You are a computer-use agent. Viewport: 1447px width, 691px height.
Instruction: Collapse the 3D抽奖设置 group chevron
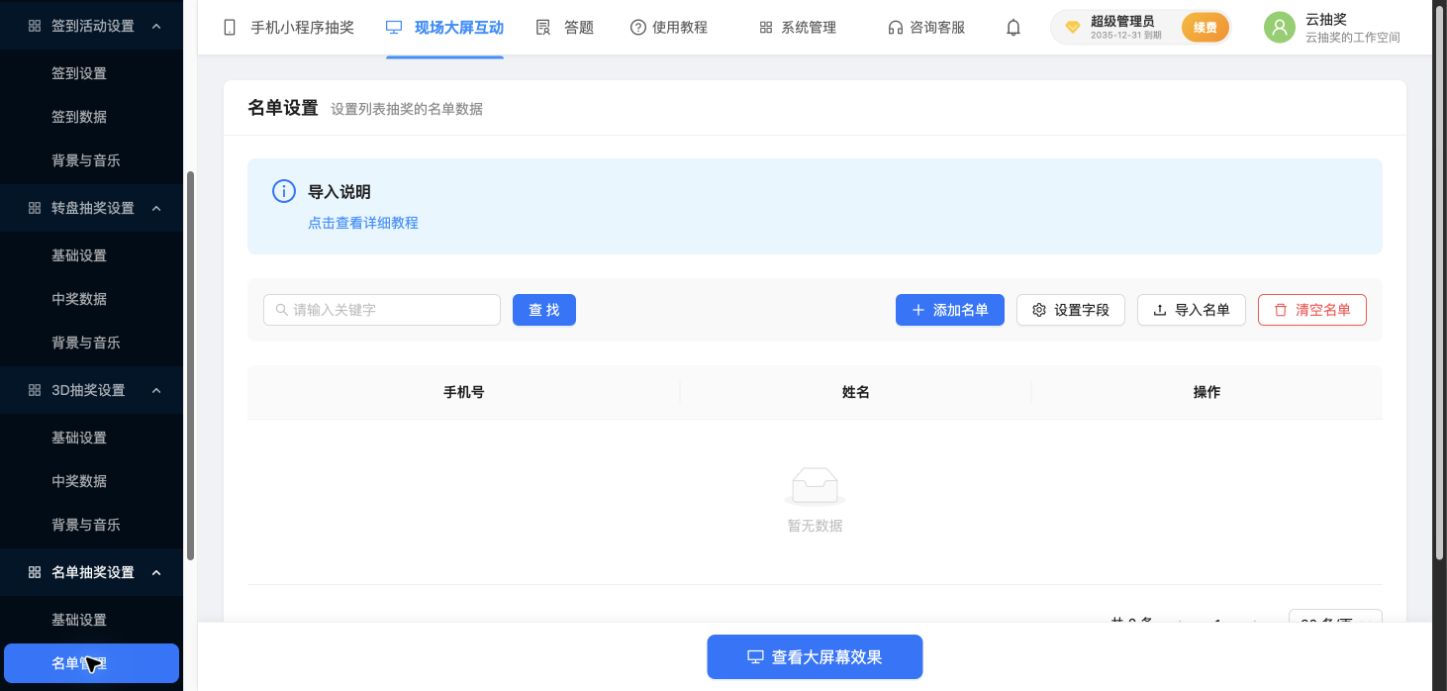tap(156, 390)
